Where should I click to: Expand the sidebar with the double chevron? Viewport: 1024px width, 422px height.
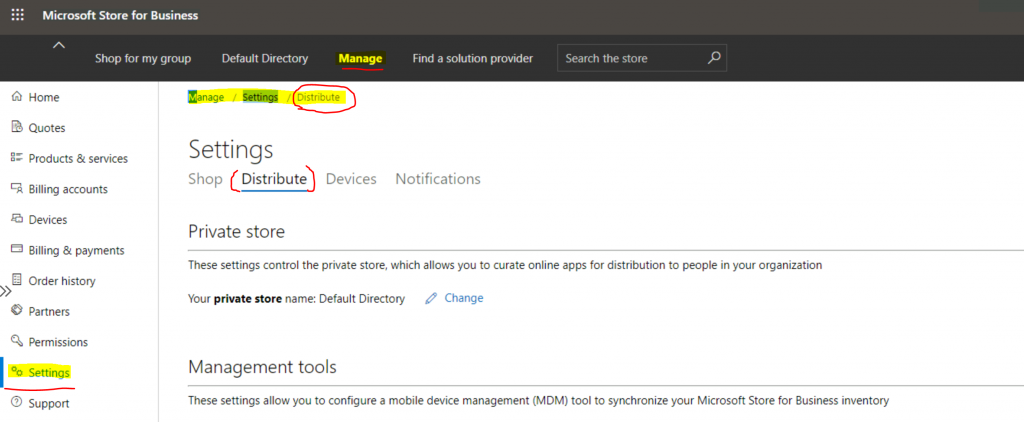(5, 291)
